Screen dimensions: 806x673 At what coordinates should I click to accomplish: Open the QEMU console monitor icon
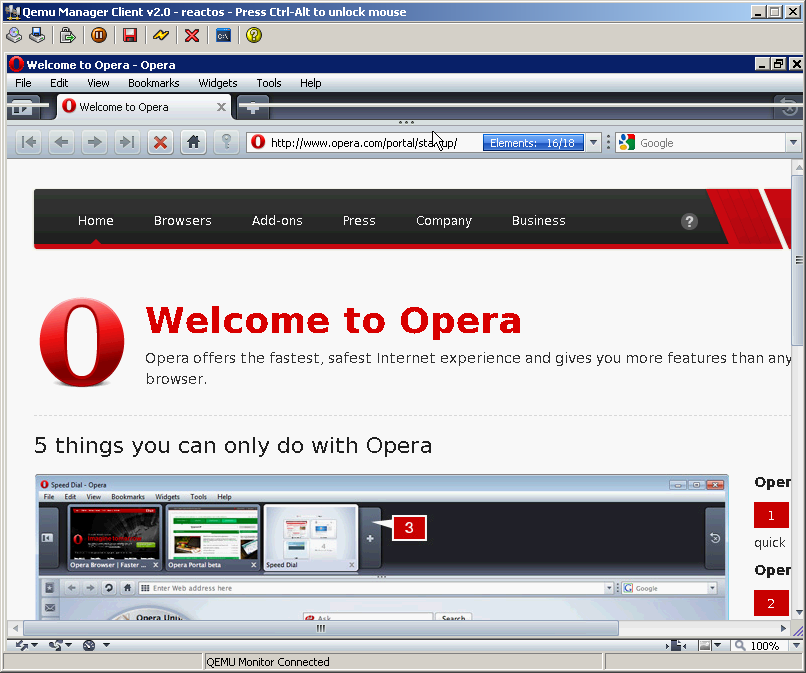click(223, 35)
